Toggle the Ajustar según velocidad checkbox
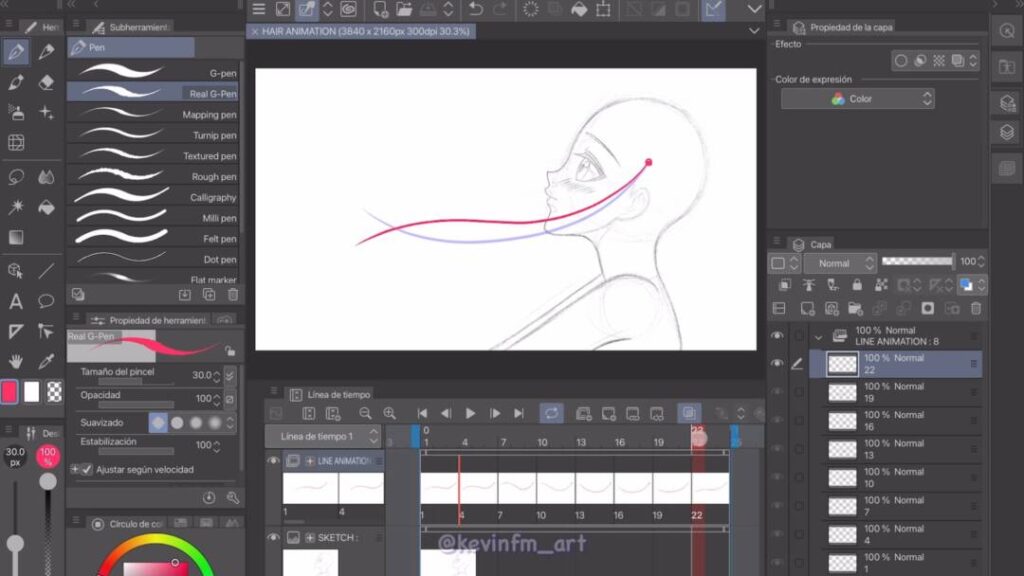Screen dimensions: 1024x576 pyautogui.click(x=87, y=470)
